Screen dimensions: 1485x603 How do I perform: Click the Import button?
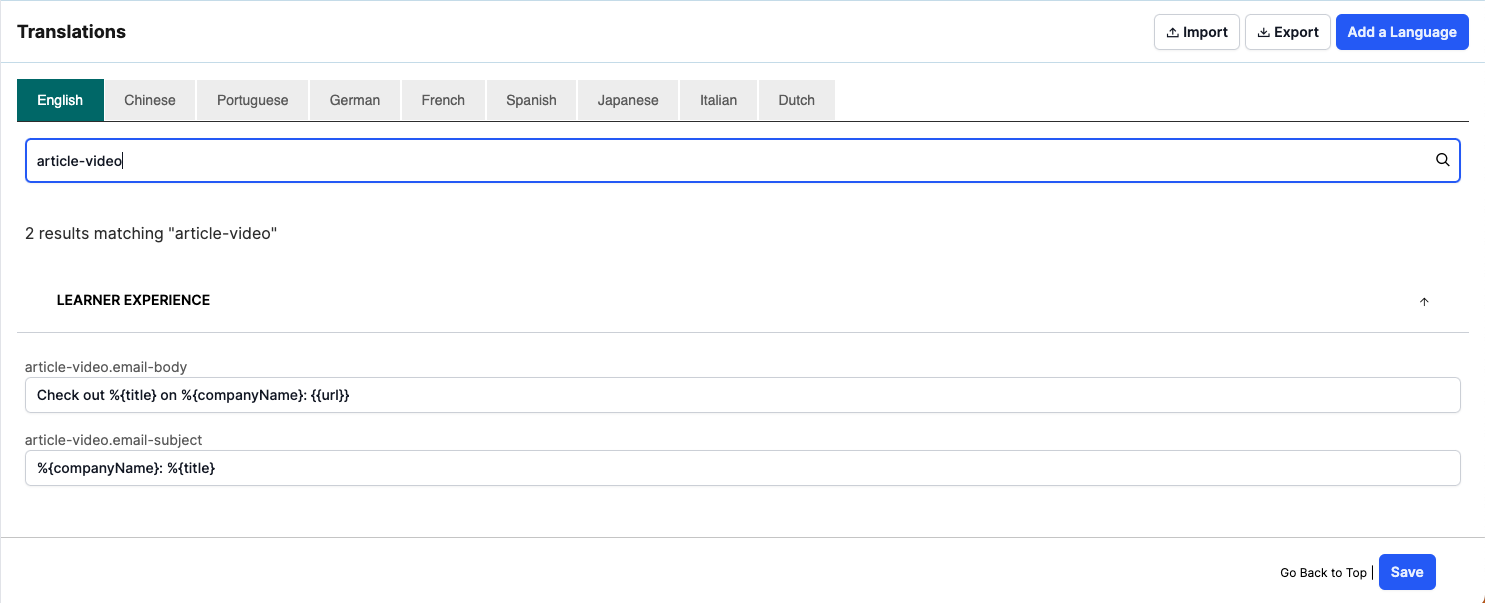1197,32
